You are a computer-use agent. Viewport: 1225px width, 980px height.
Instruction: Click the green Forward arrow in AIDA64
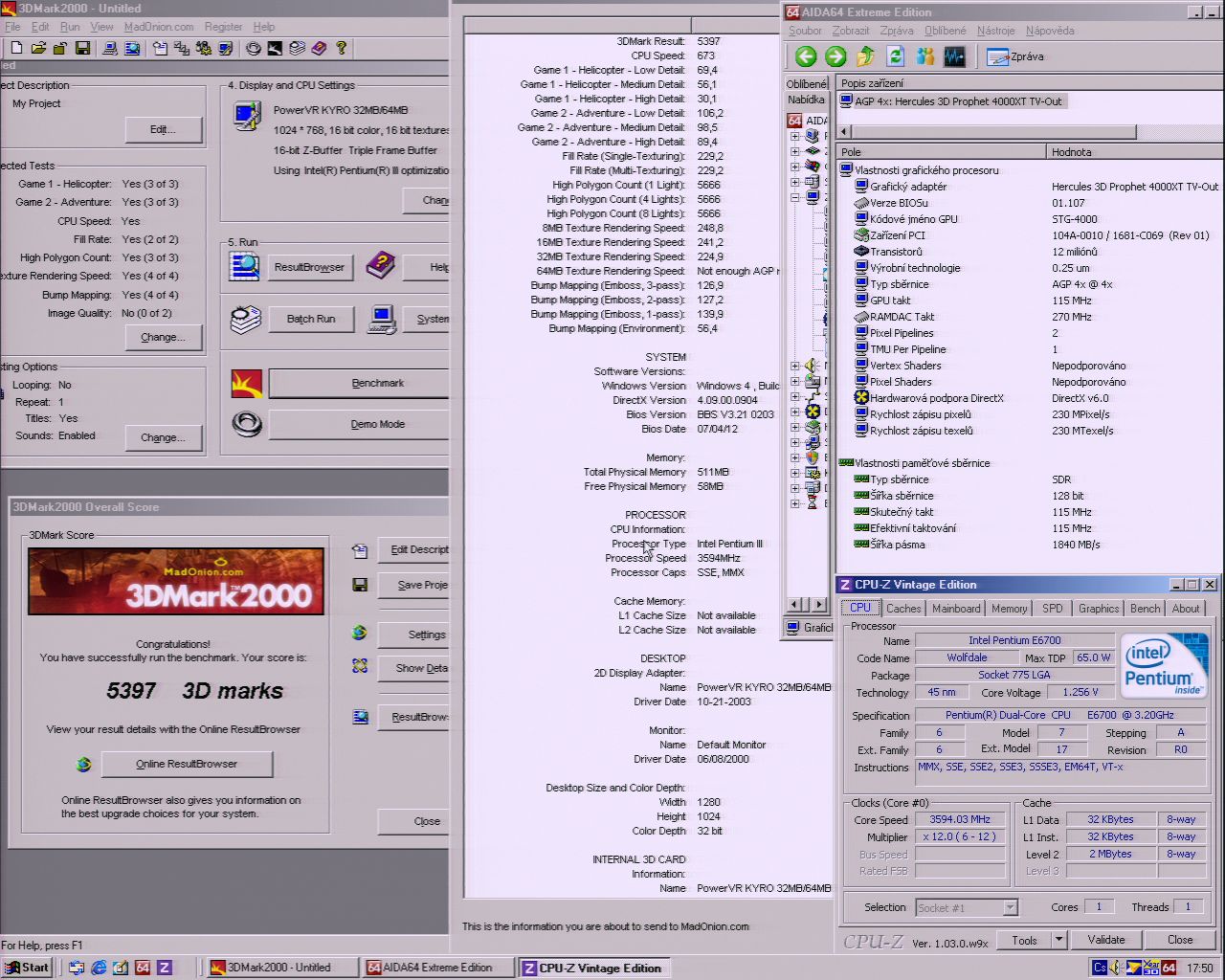click(x=835, y=56)
